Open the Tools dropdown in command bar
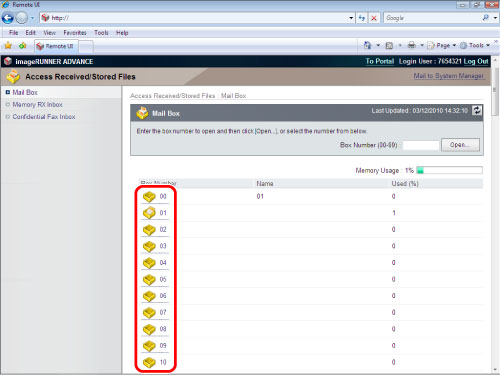The width and height of the screenshot is (500, 382). [475, 45]
